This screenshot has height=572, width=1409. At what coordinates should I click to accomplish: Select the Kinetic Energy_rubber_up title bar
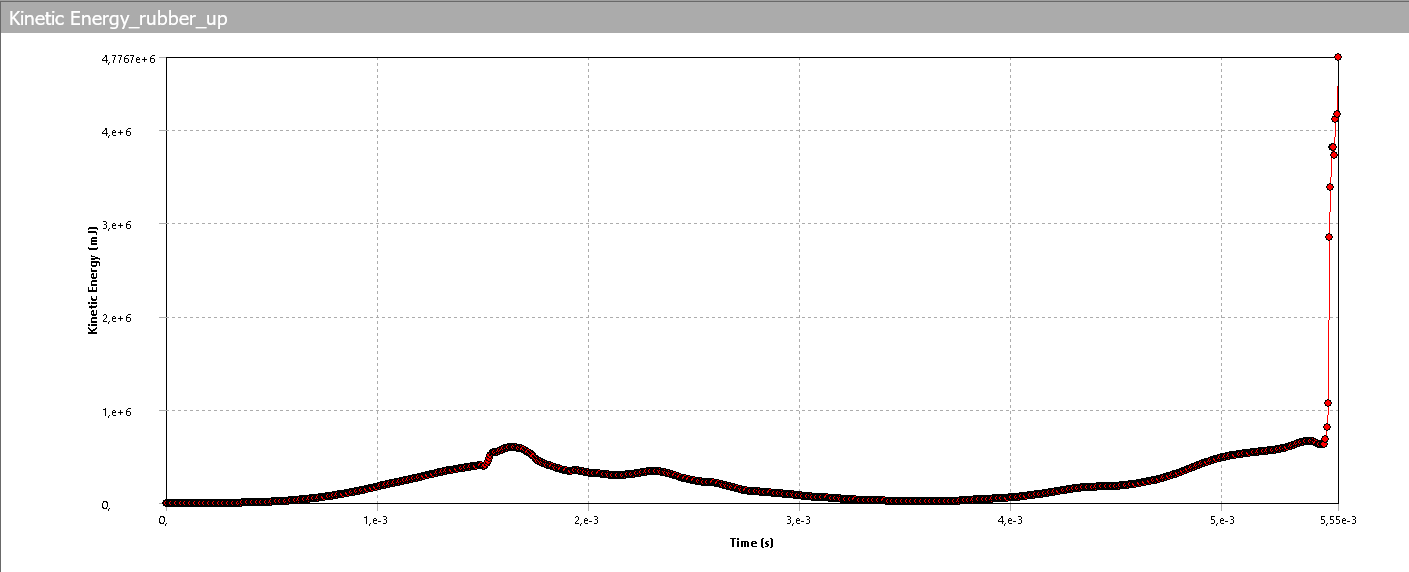[x=704, y=17]
